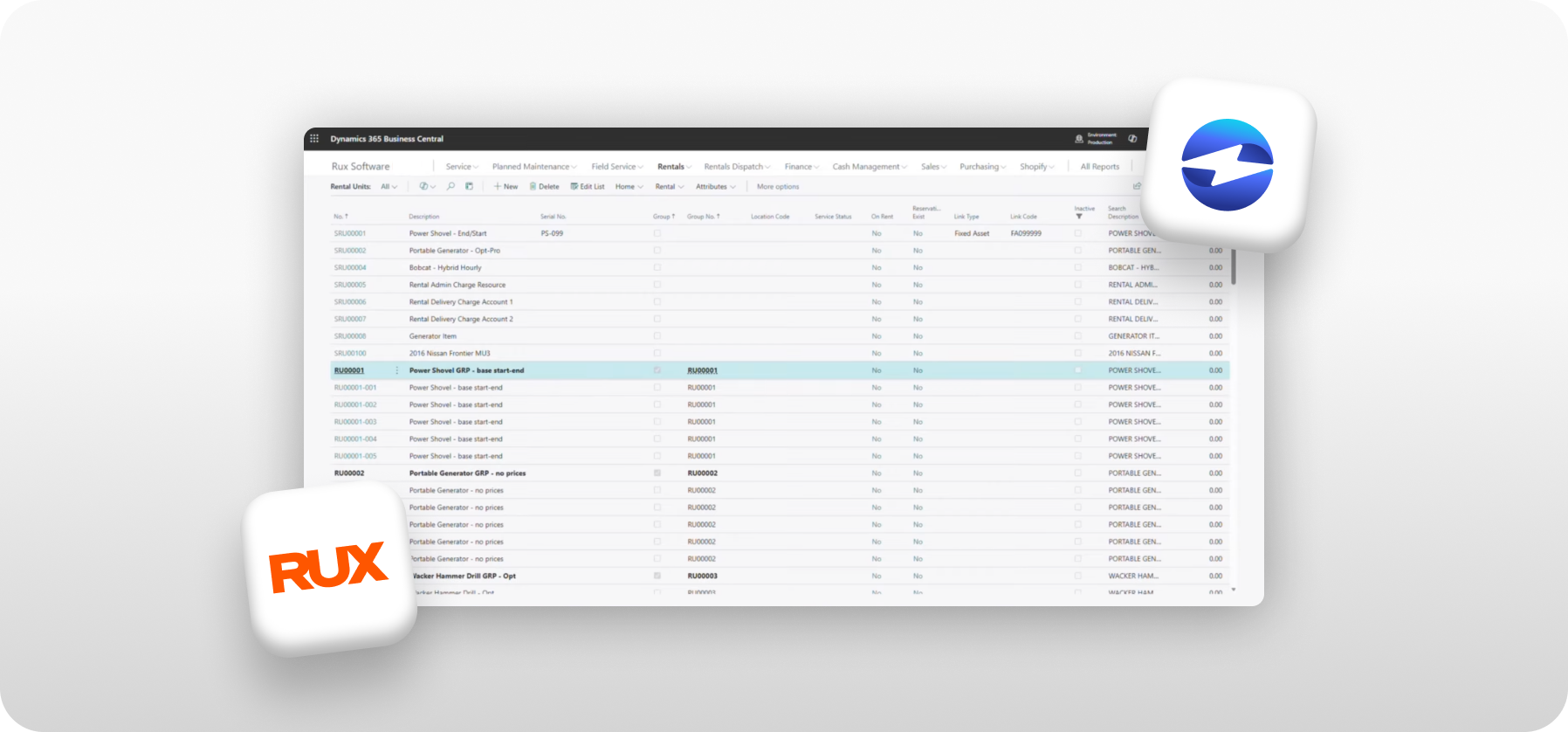Open the app launcher grid icon
The height and width of the screenshot is (732, 1568).
pos(314,138)
